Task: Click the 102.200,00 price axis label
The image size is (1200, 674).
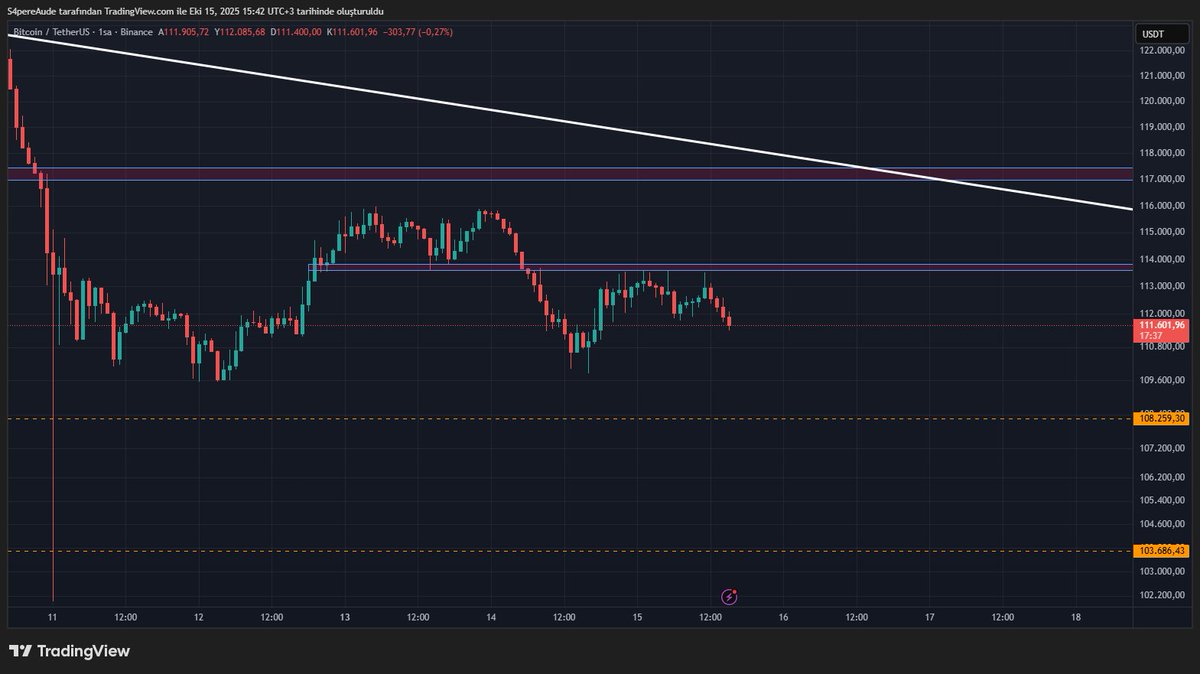Action: coord(1162,595)
